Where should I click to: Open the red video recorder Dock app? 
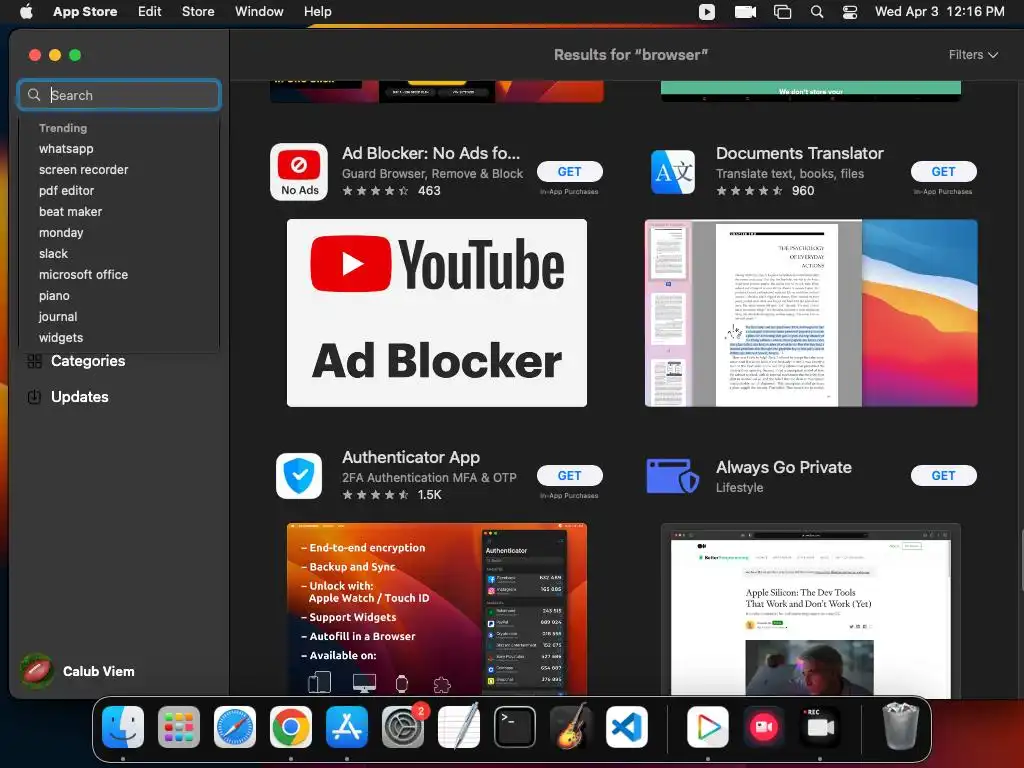click(x=764, y=727)
